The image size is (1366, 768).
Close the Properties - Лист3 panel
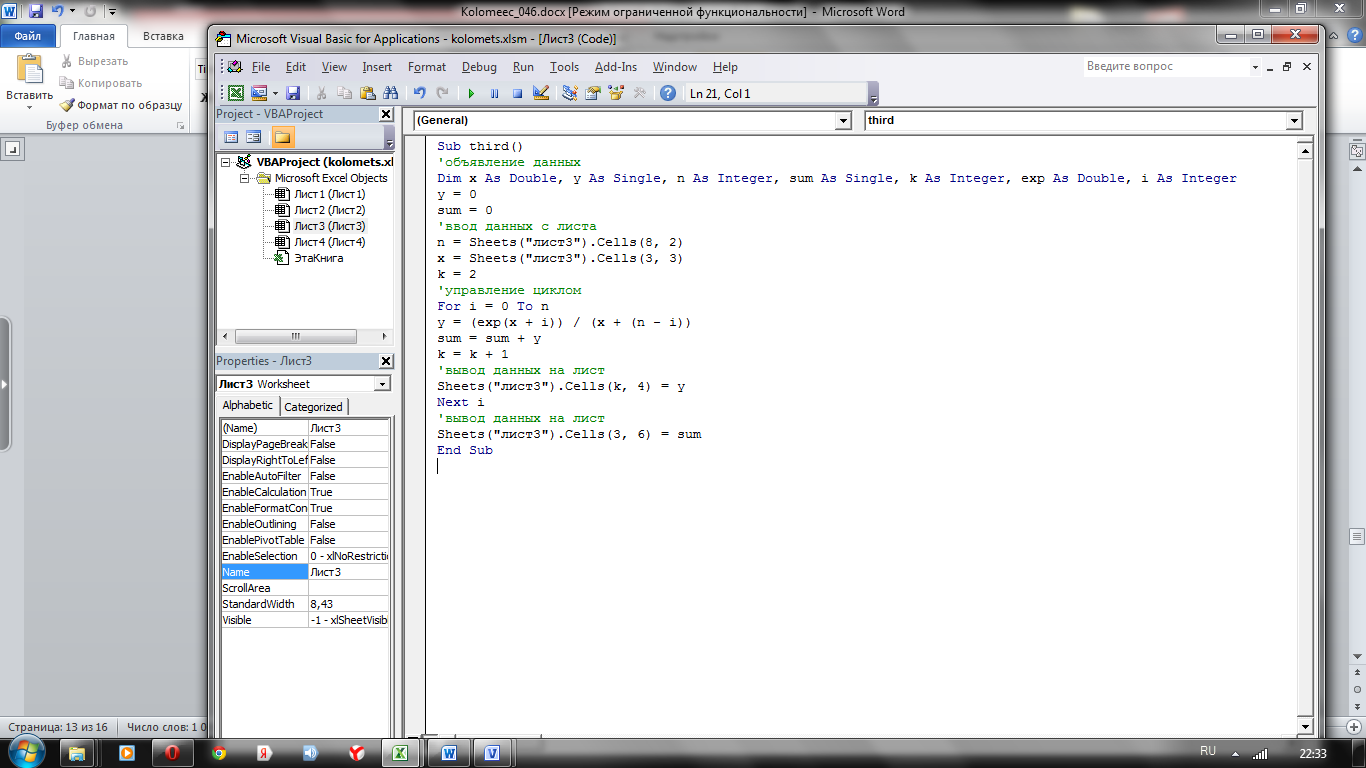[x=386, y=361]
